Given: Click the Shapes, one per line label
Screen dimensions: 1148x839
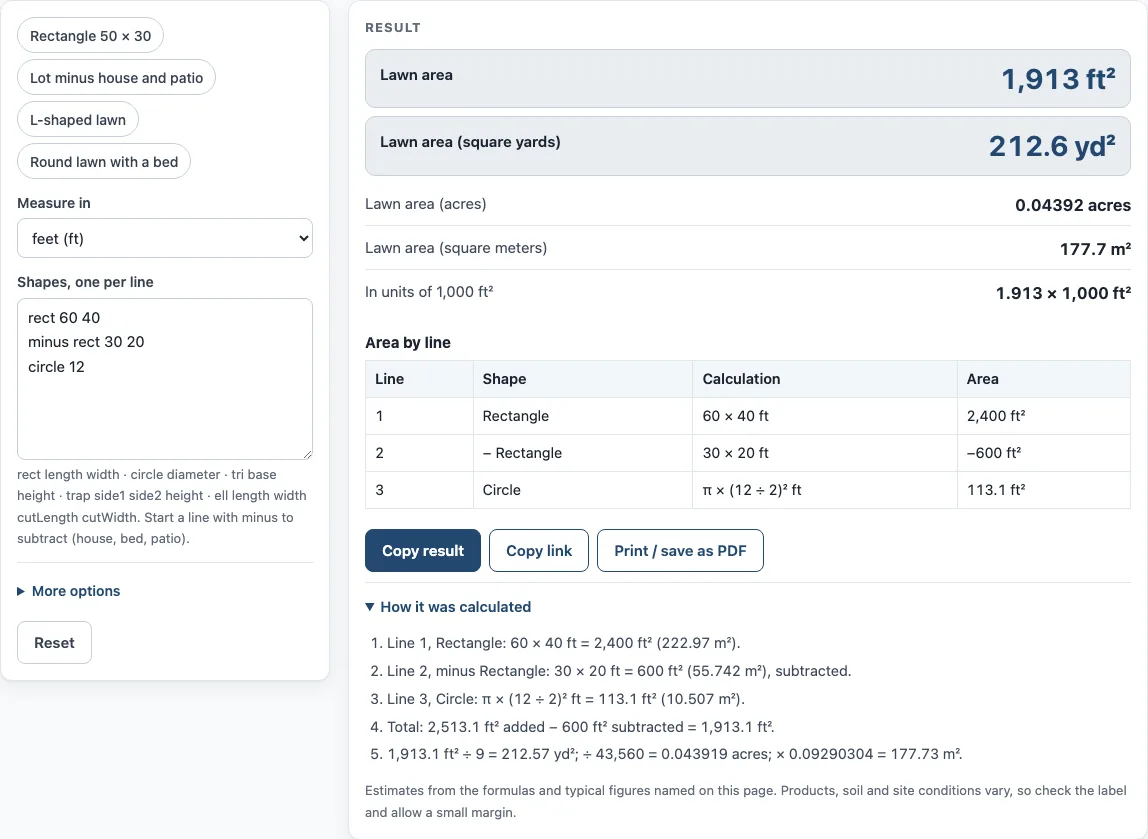Looking at the screenshot, I should (x=85, y=282).
